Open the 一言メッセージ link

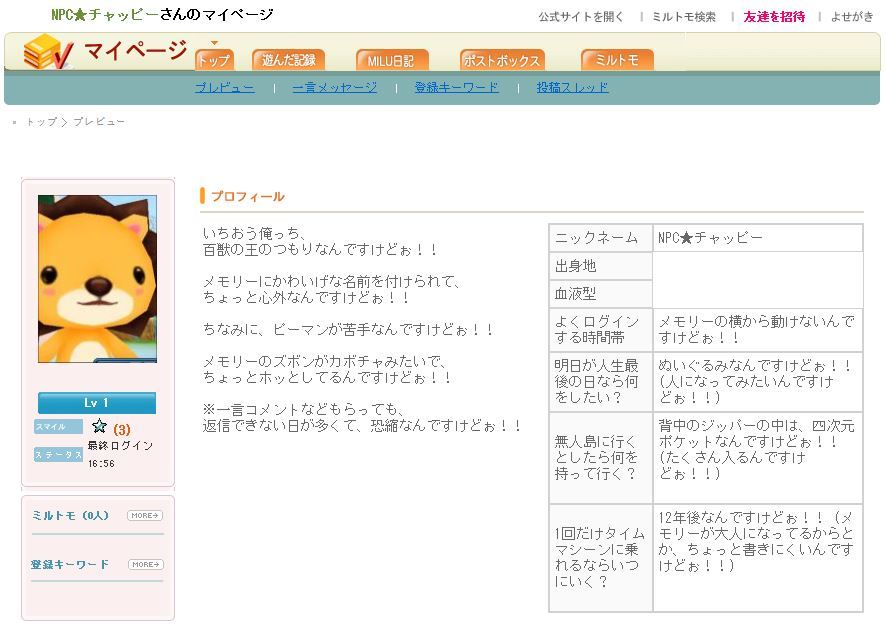[334, 88]
